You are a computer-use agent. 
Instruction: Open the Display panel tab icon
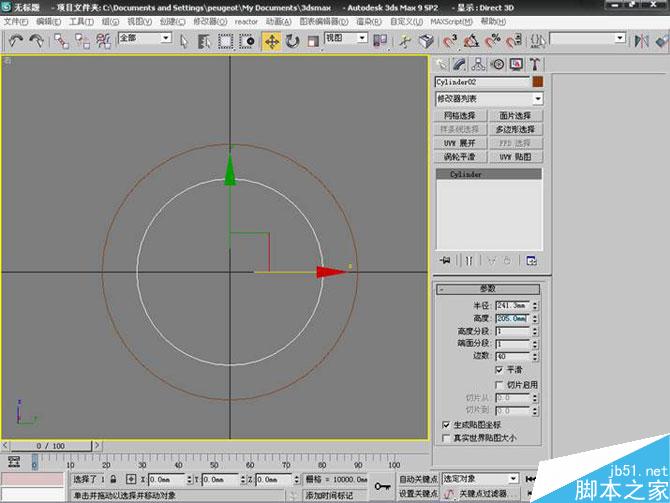(x=516, y=64)
